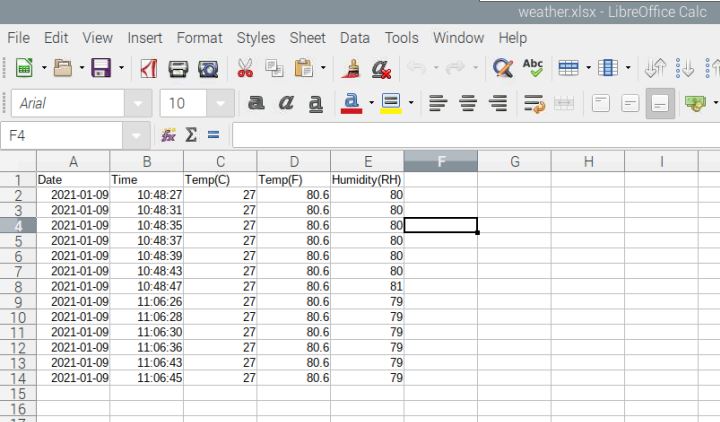
Task: Click the Name Box showing F4
Action: pos(62,135)
